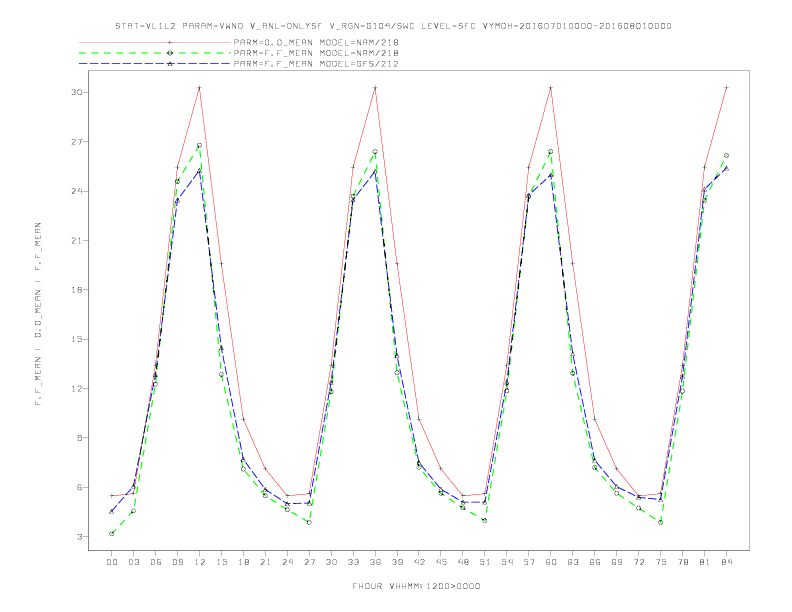792x612 pixels.
Task: Click y-axis tick value 18
Action: [77, 290]
